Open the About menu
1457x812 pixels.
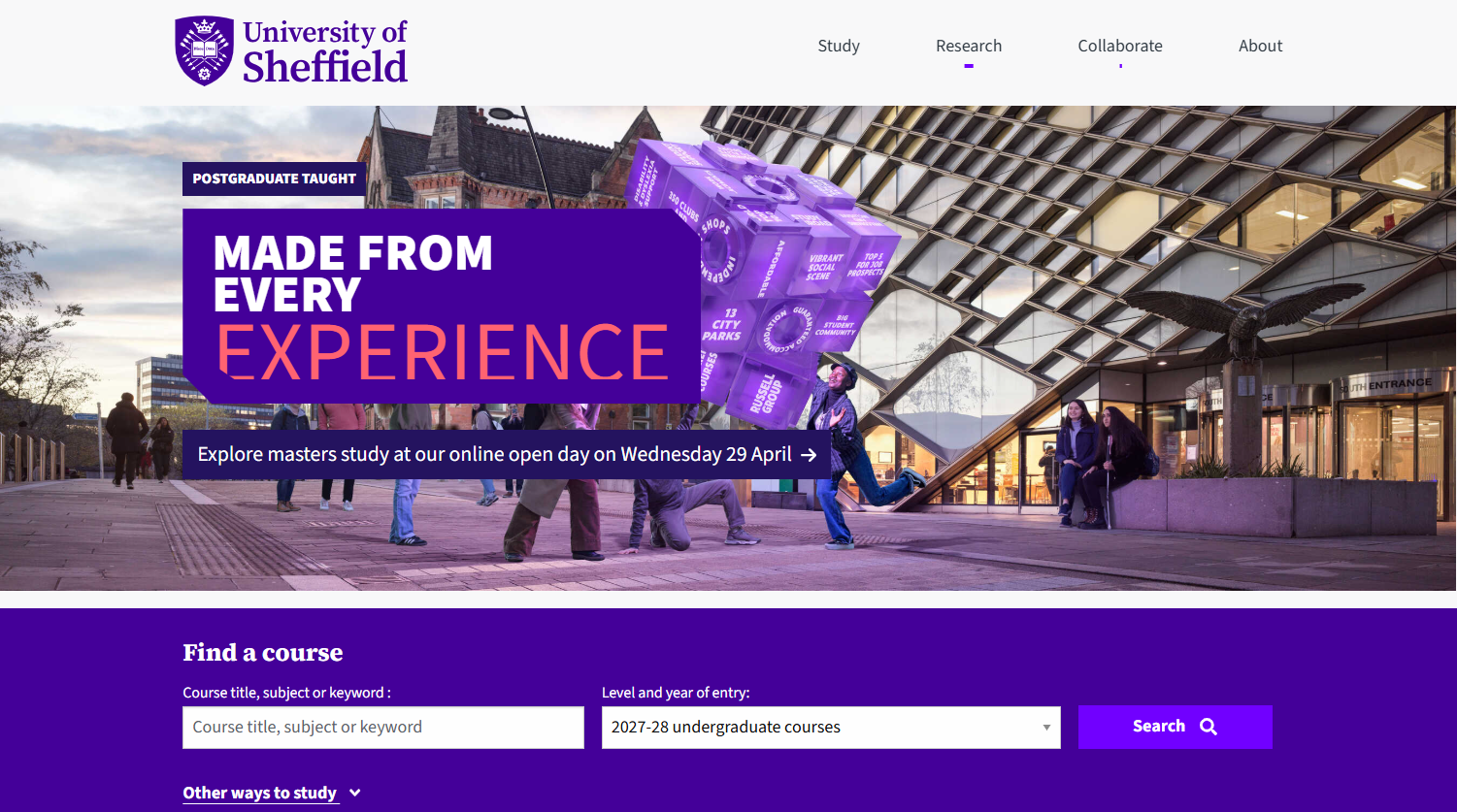click(1260, 46)
